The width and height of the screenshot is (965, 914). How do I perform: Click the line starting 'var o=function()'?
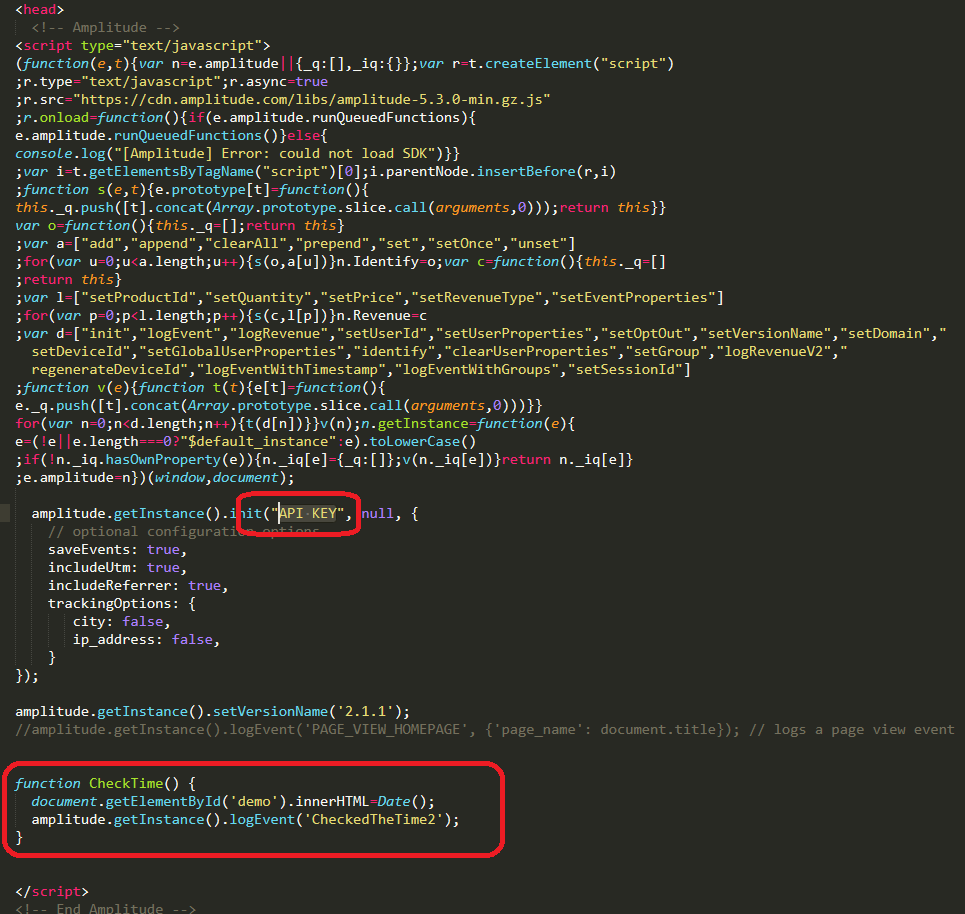(x=180, y=225)
